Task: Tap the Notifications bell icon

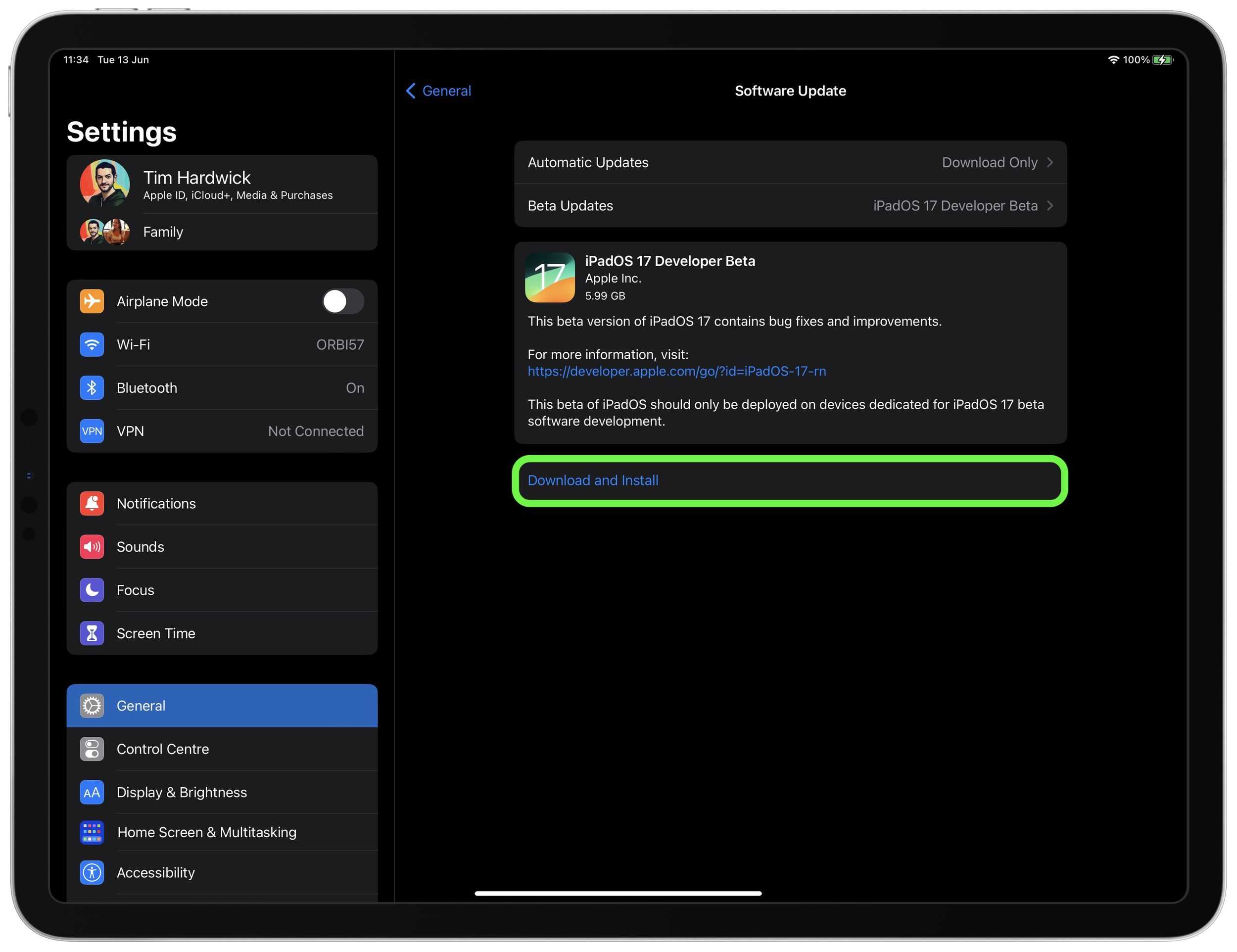Action: point(92,504)
